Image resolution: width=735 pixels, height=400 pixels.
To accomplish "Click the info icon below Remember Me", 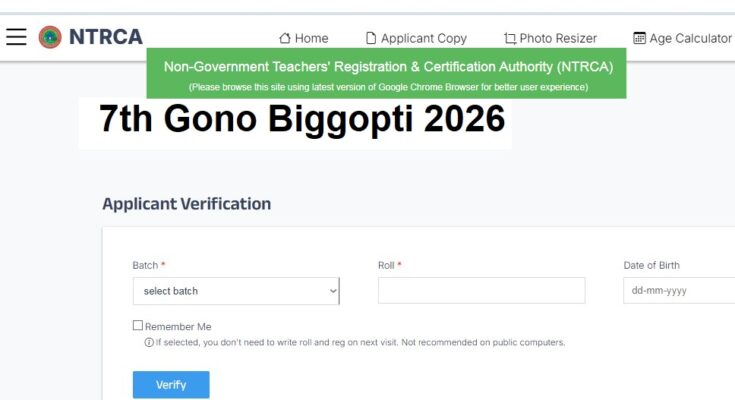I will (x=149, y=342).
